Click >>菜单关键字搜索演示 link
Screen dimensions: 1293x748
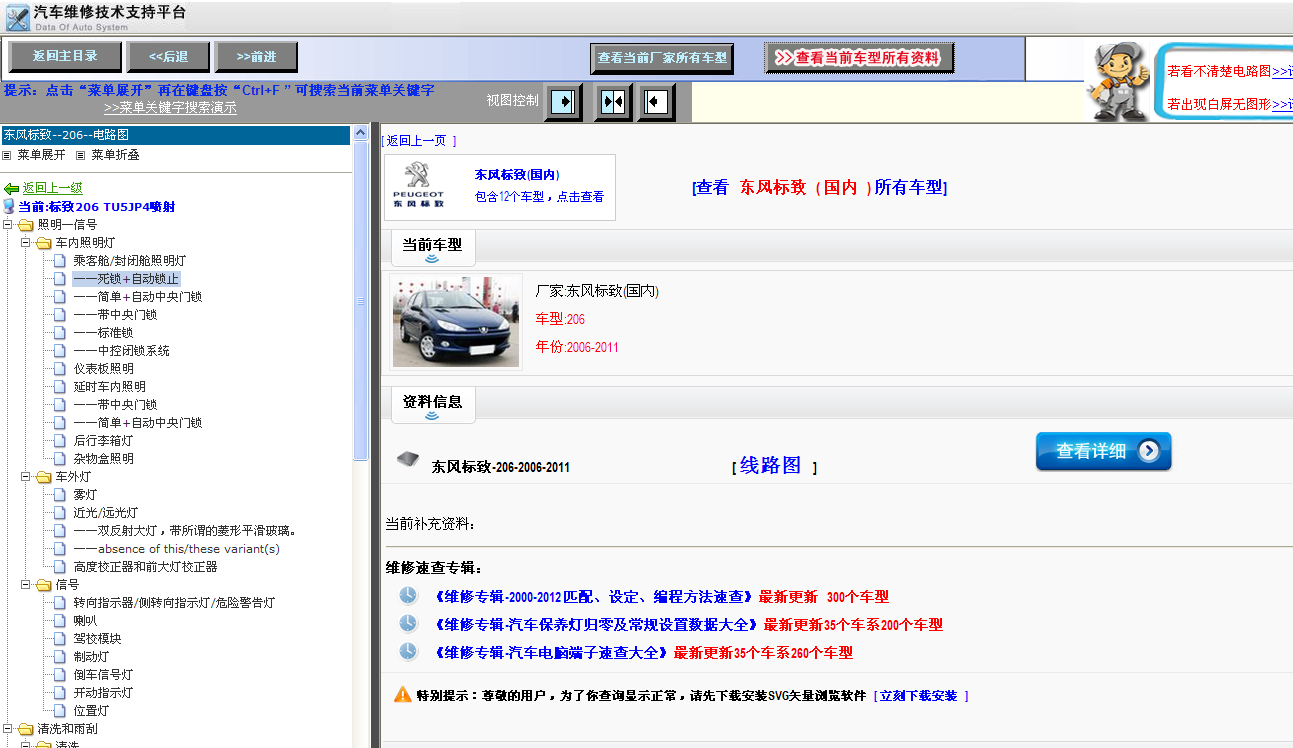coord(170,108)
